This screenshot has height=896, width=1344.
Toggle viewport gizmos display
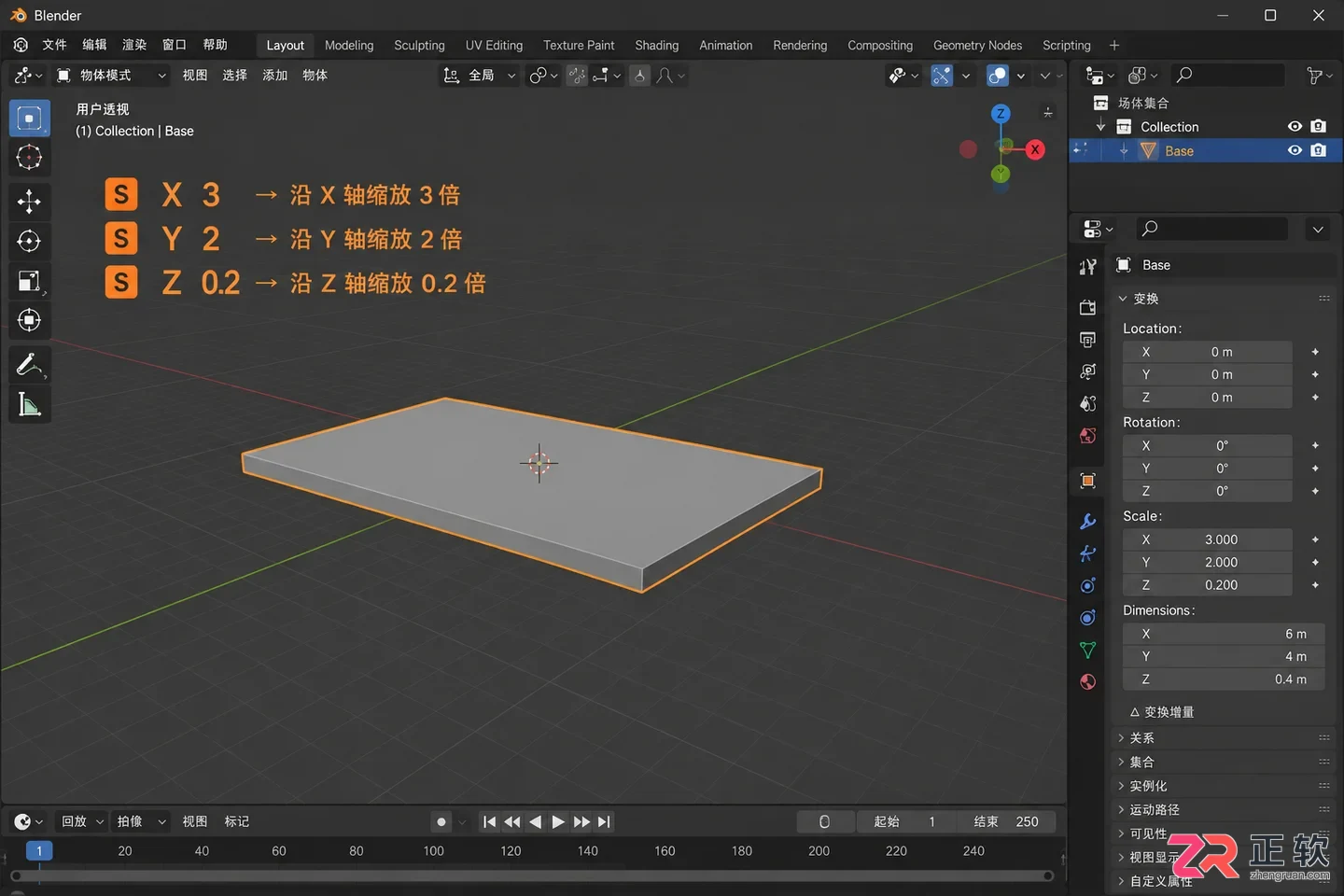942,76
